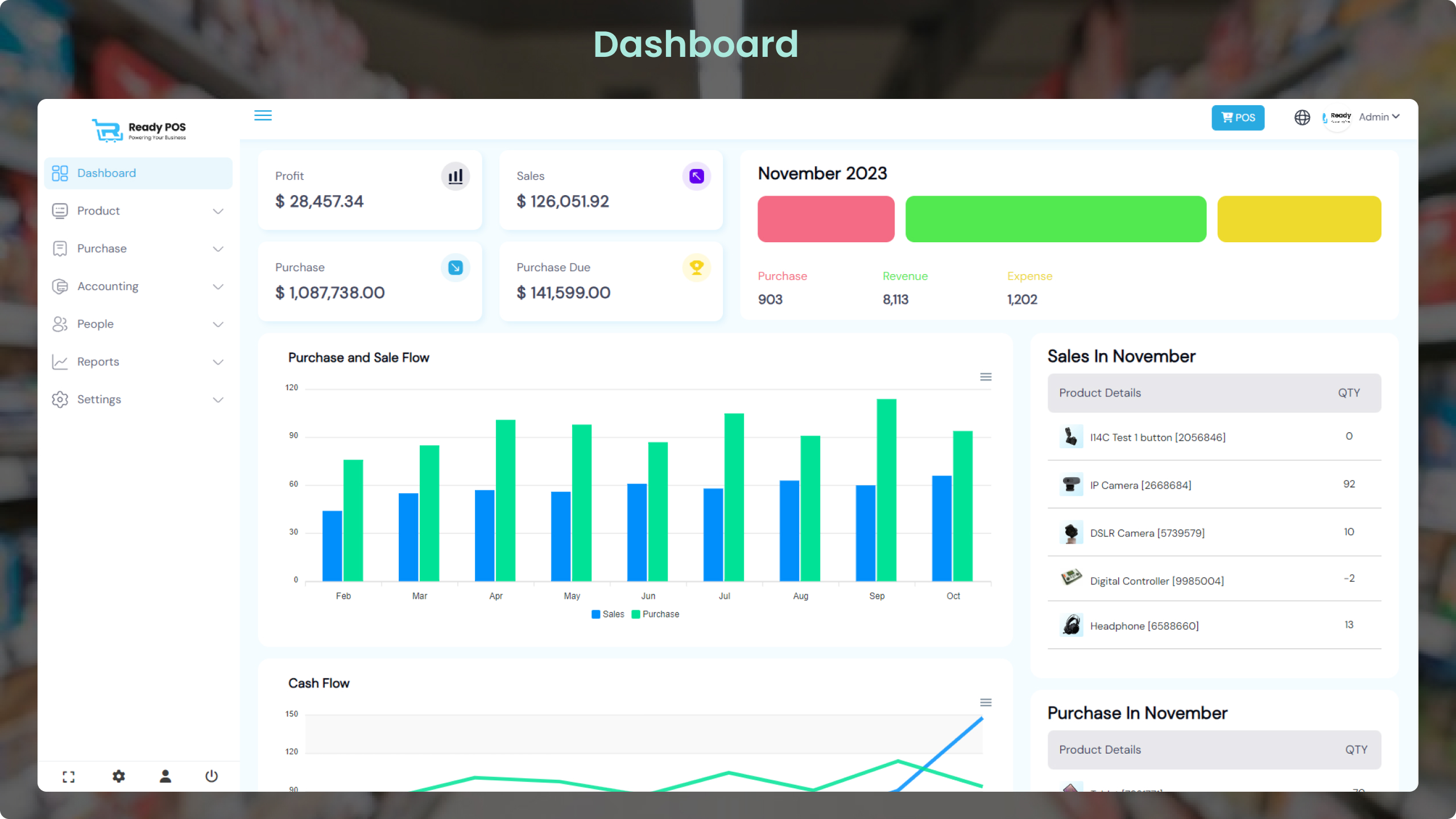
Task: Click the fullscreen icon in sidebar footer
Action: pos(69,776)
